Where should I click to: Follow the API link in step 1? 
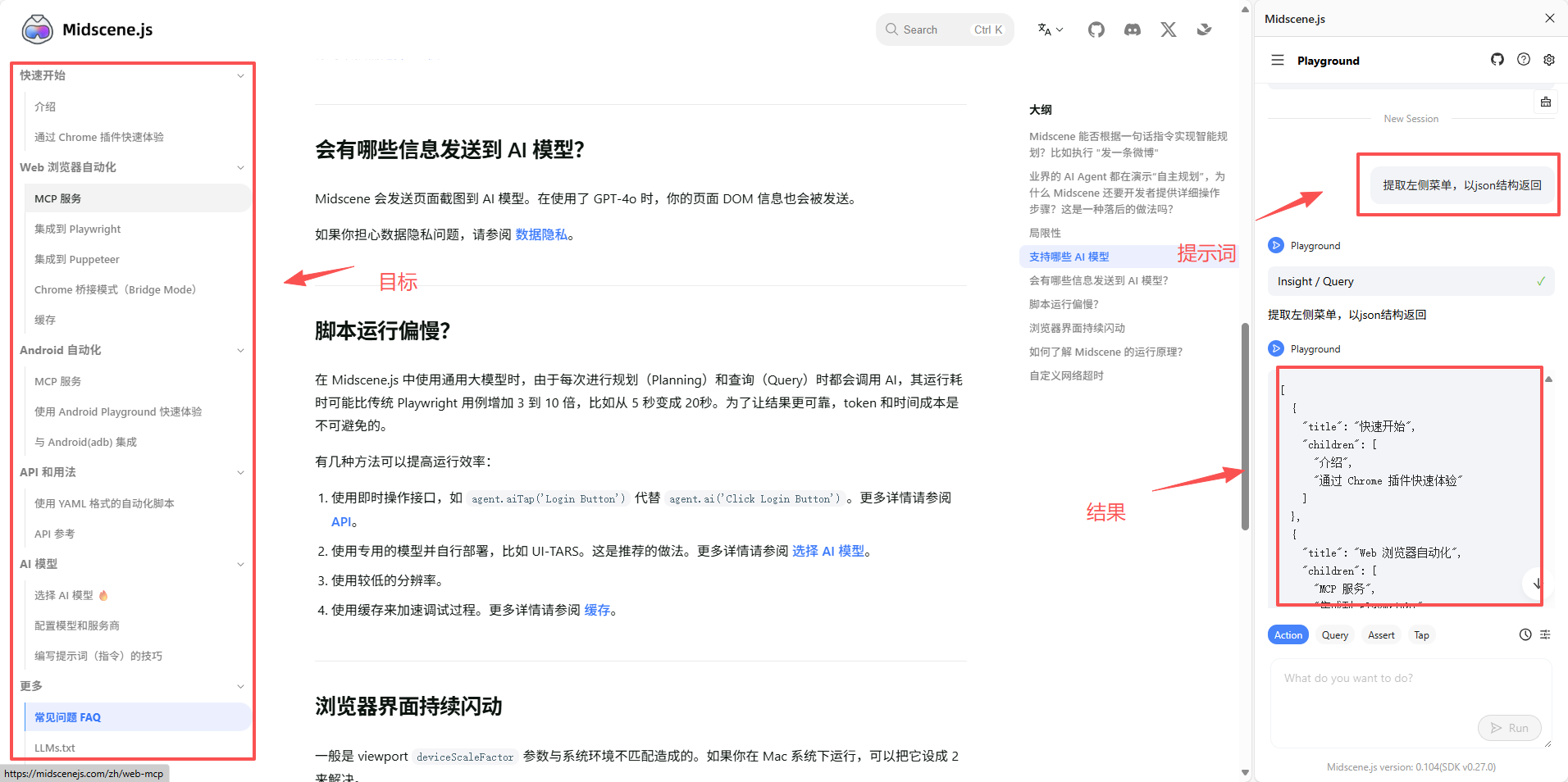coord(341,521)
